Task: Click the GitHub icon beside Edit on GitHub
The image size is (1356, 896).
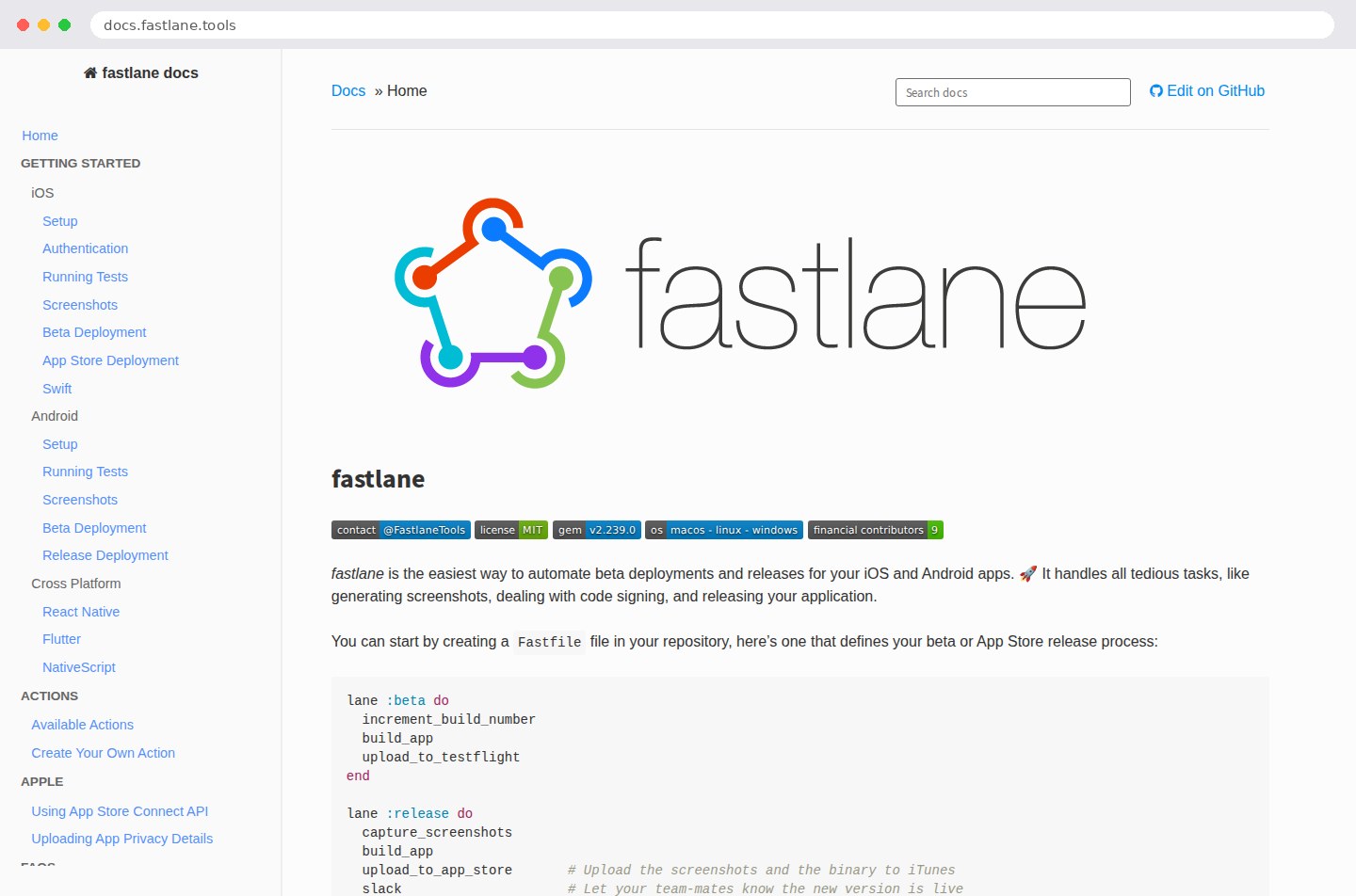Action: click(x=1156, y=91)
